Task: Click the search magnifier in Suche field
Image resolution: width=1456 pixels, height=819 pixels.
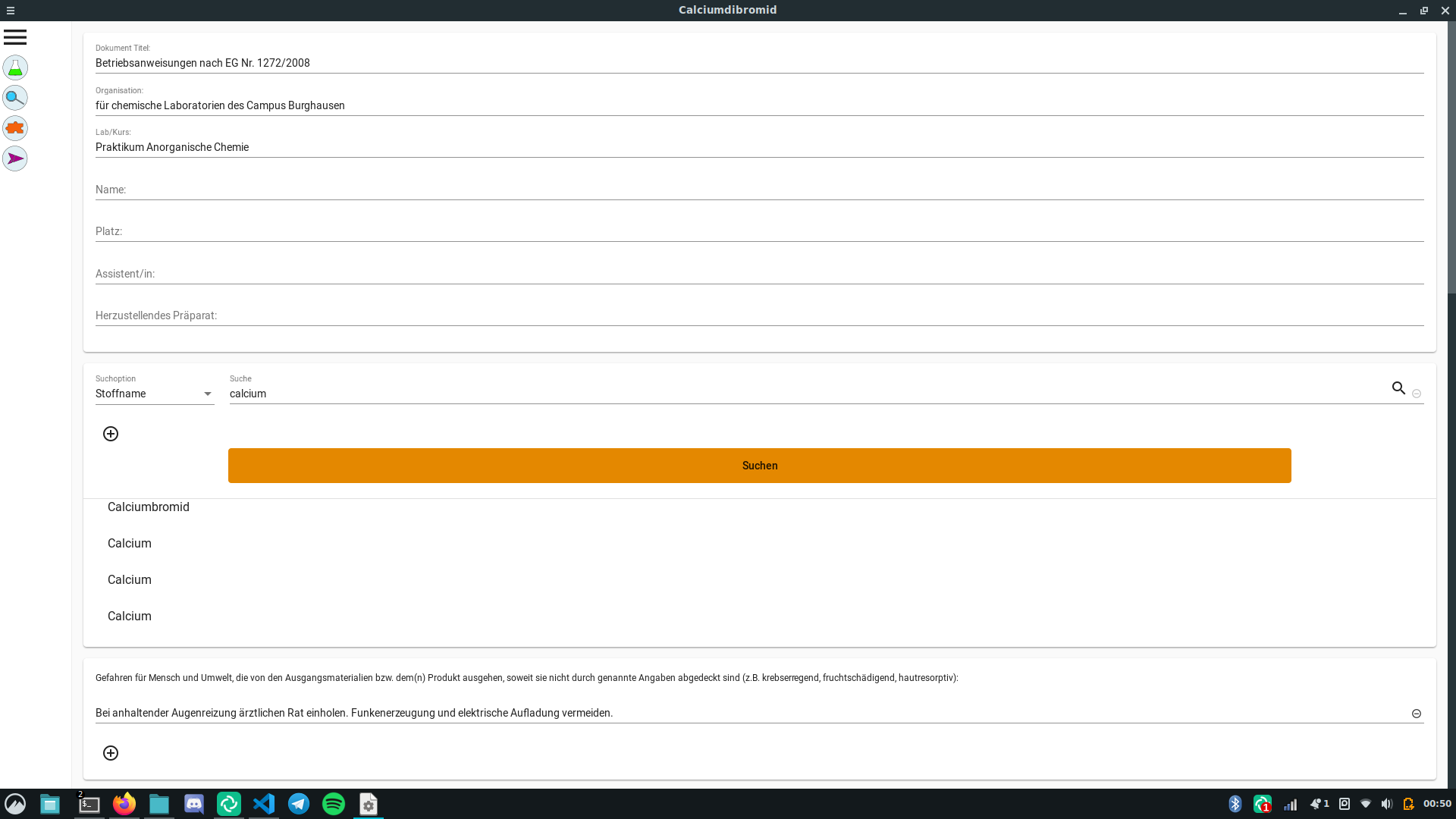Action: pos(1398,388)
